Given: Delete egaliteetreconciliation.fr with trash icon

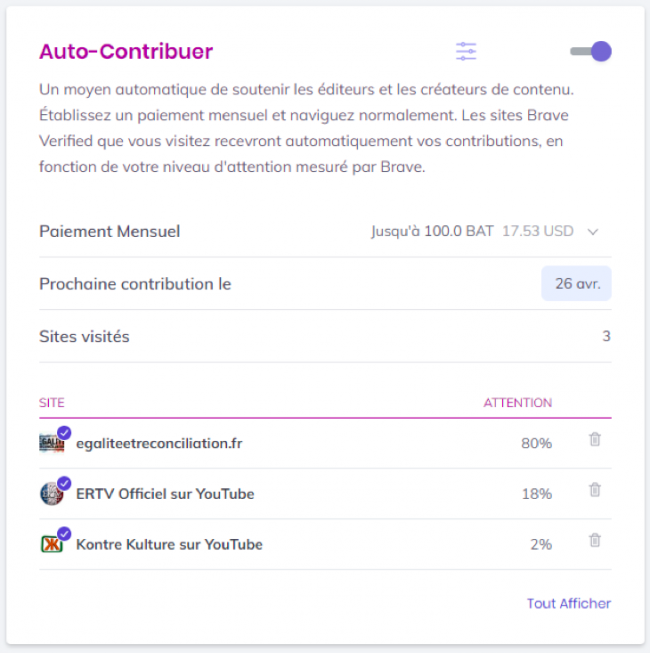Looking at the screenshot, I should 595,439.
